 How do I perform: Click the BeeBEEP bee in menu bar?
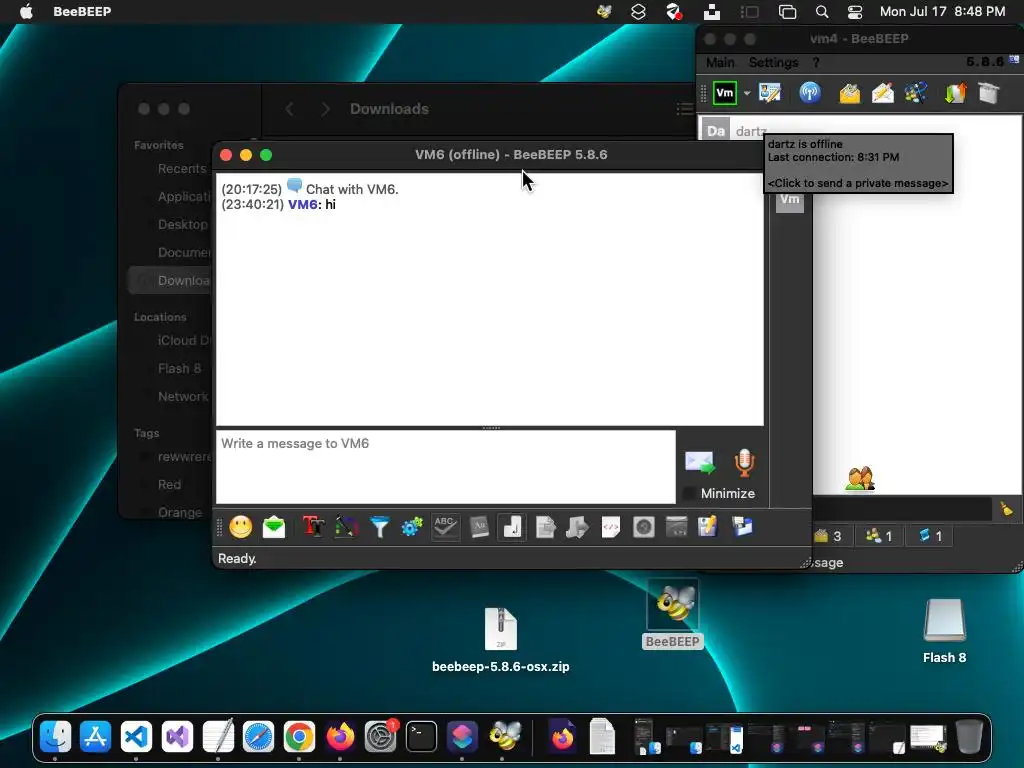604,12
